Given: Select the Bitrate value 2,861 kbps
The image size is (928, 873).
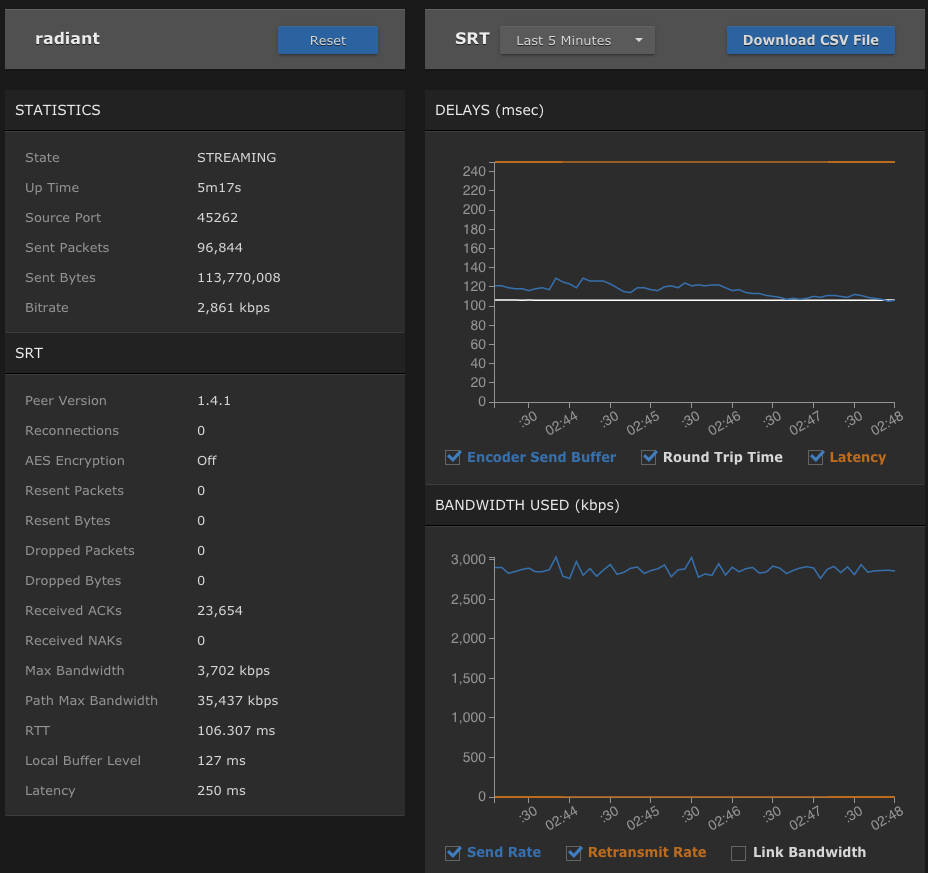Looking at the screenshot, I should (233, 308).
